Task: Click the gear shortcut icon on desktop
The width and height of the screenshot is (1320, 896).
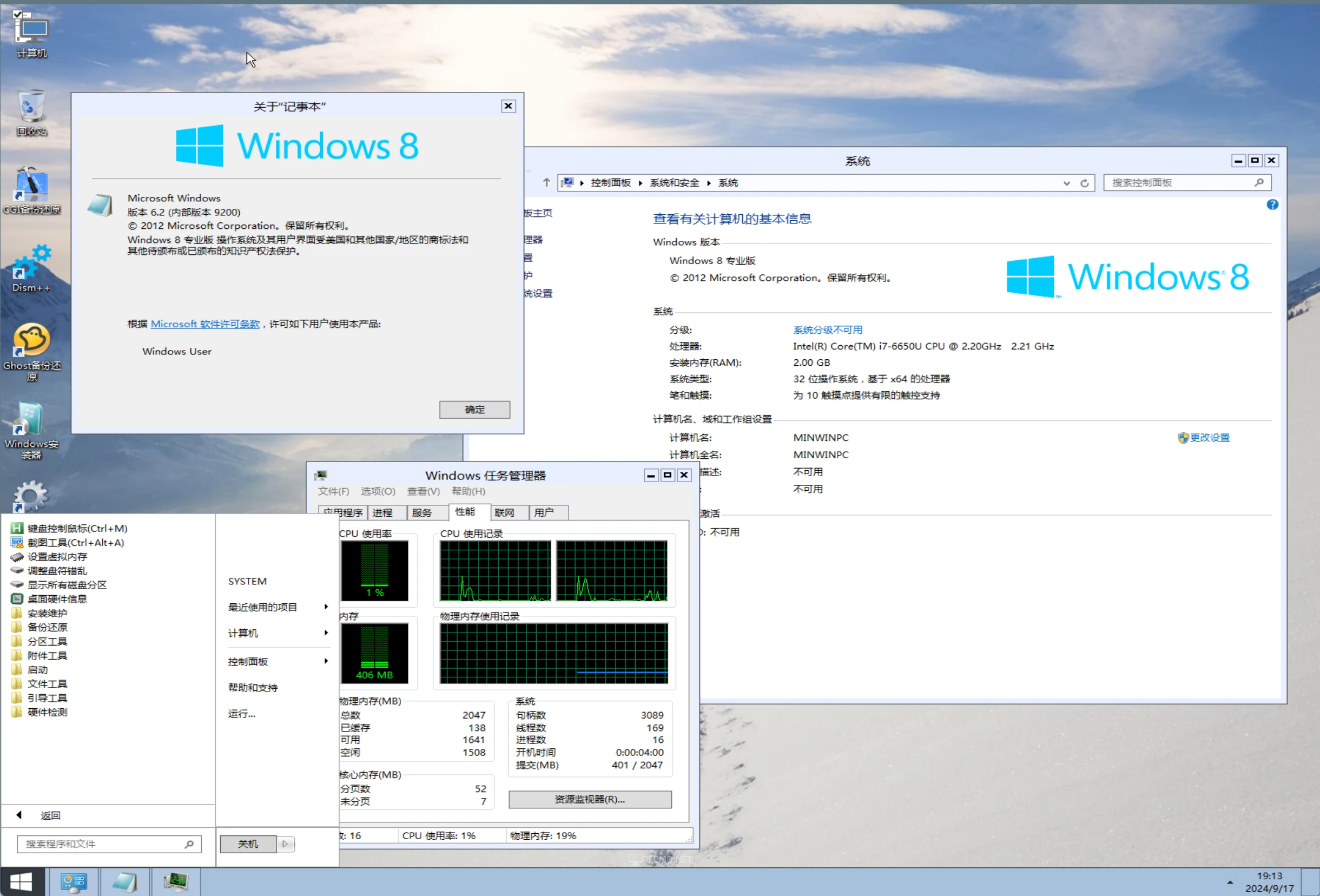Action: [30, 497]
